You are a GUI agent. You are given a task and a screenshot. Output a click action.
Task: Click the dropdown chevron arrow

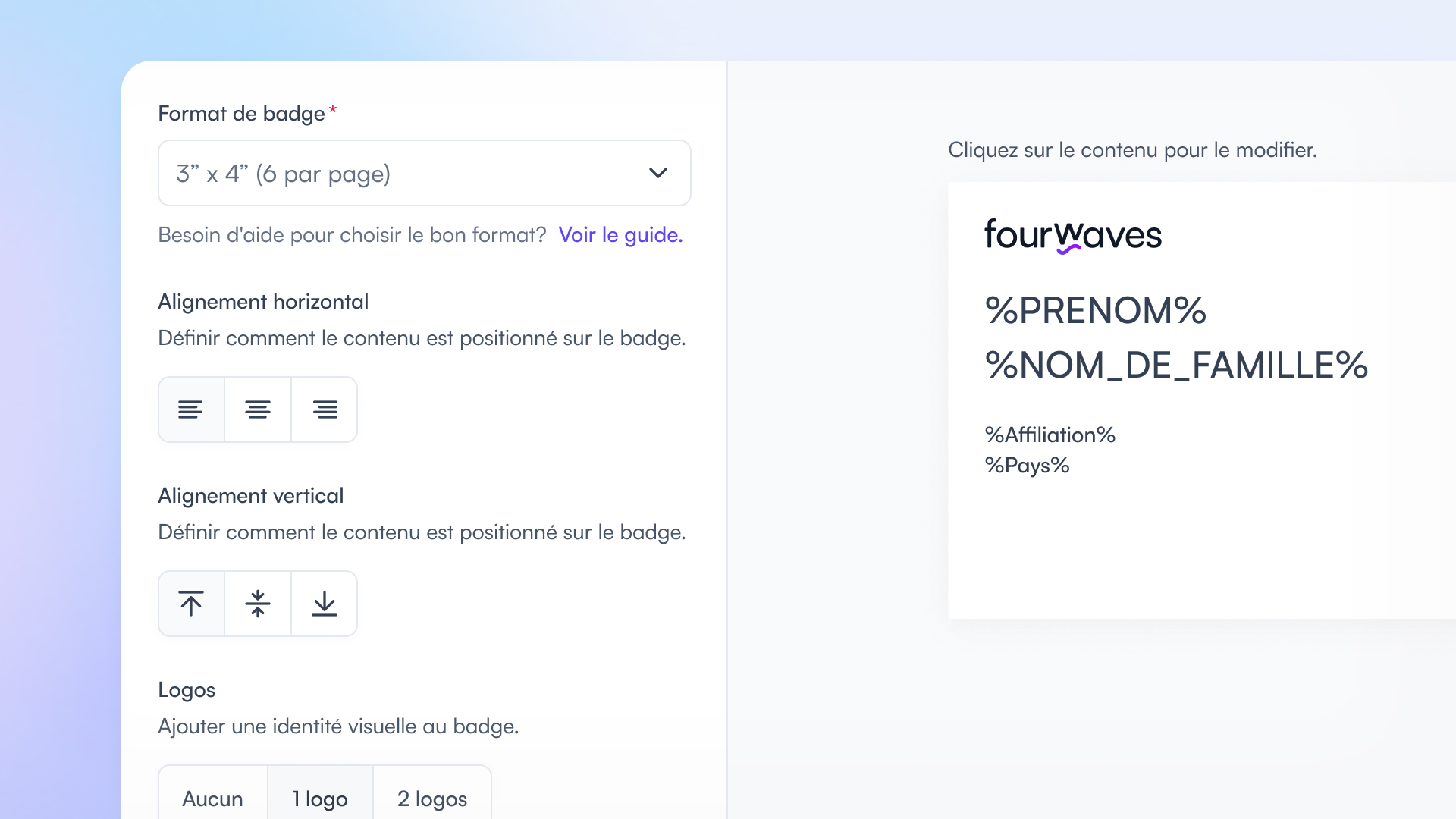click(658, 173)
